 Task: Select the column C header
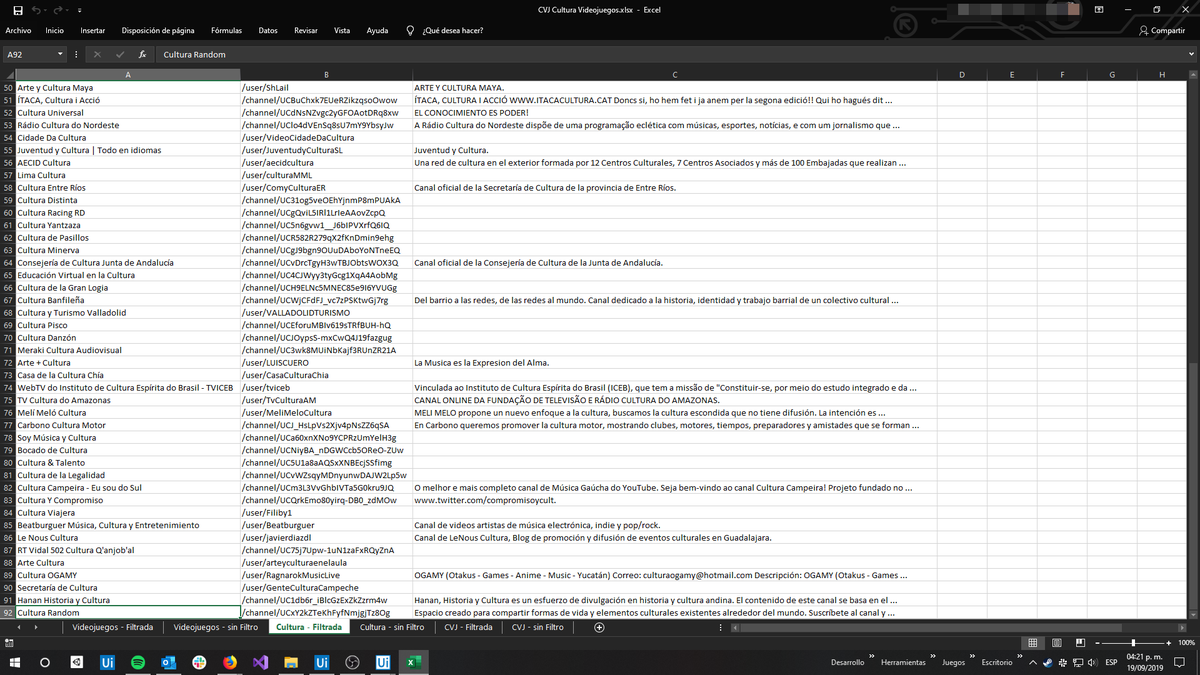pyautogui.click(x=674, y=75)
